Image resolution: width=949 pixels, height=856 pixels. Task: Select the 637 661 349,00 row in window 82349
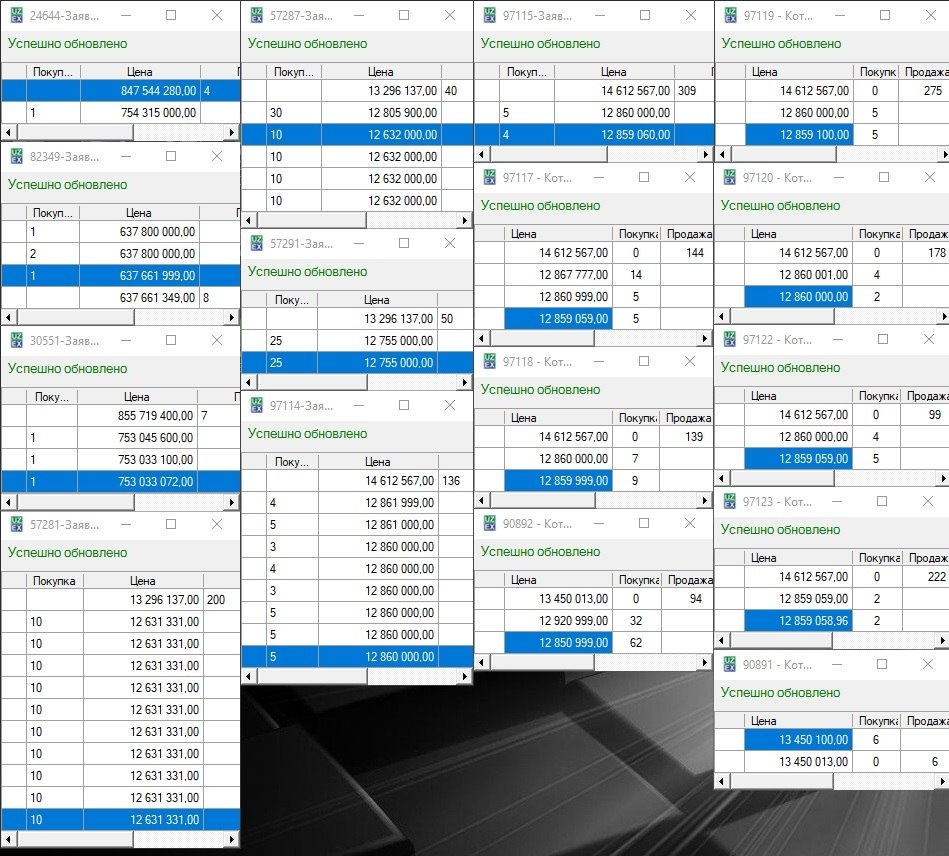[x=140, y=297]
